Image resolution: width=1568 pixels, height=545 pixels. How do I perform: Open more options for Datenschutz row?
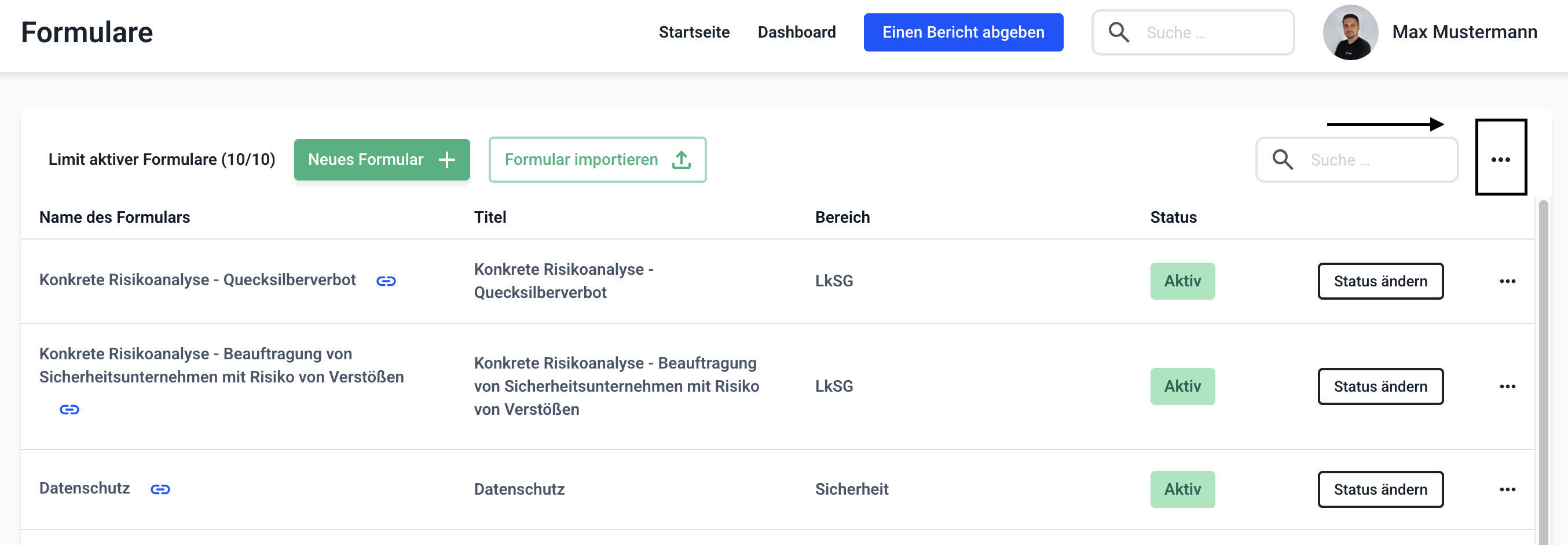point(1507,489)
